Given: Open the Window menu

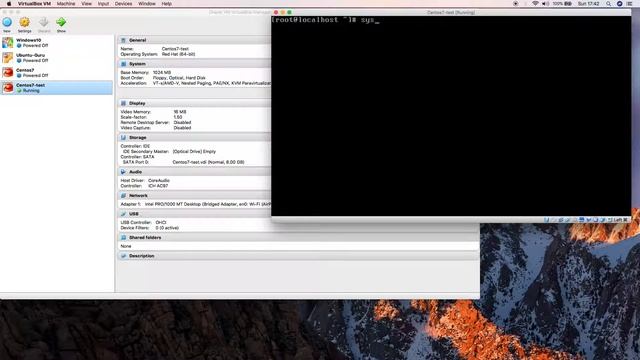Looking at the screenshot, I should [147, 4].
